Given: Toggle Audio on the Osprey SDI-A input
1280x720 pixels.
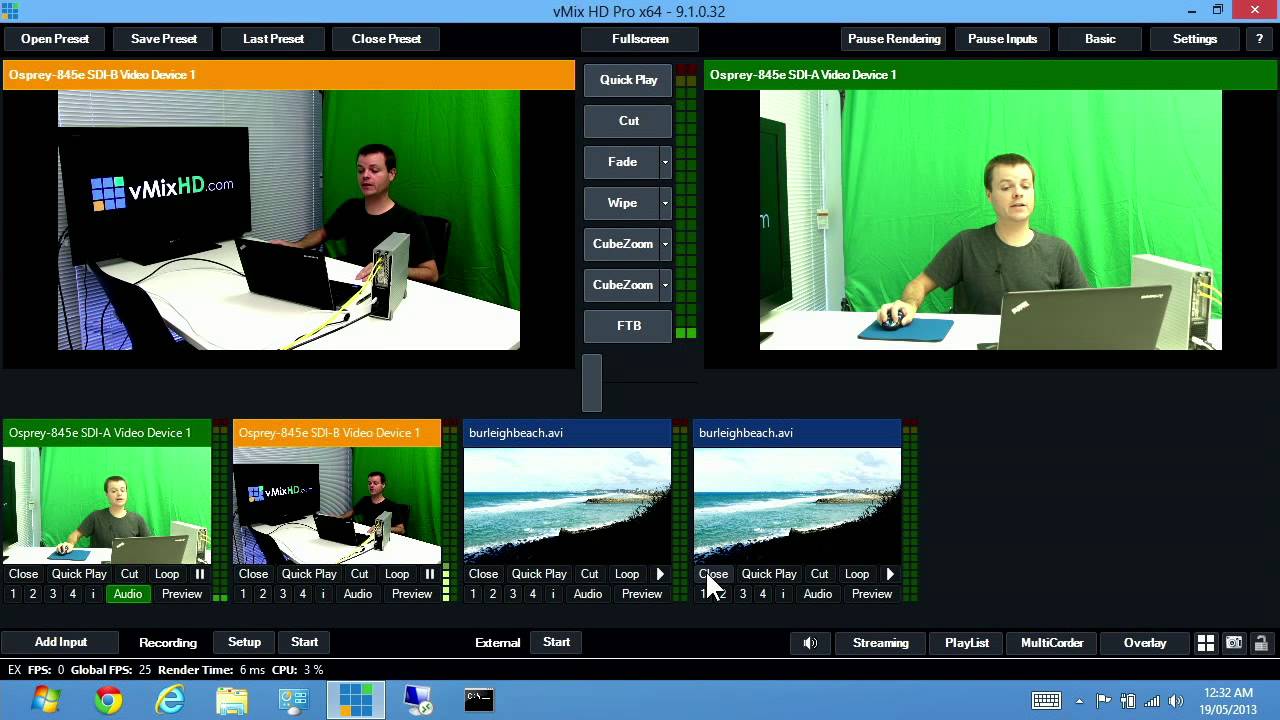Looking at the screenshot, I should 127,594.
